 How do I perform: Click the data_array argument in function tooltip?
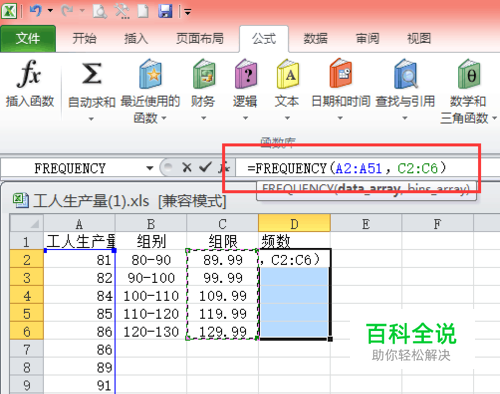coord(368,189)
